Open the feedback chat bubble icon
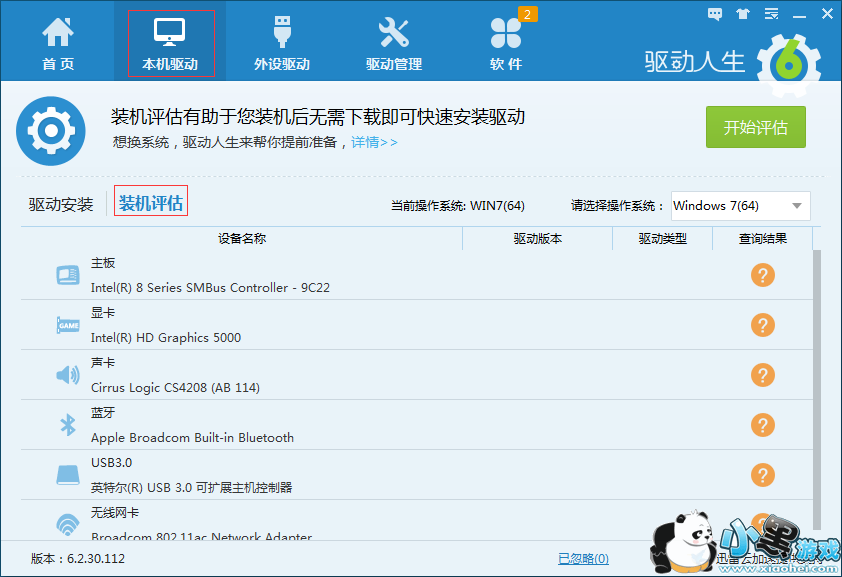 click(715, 14)
